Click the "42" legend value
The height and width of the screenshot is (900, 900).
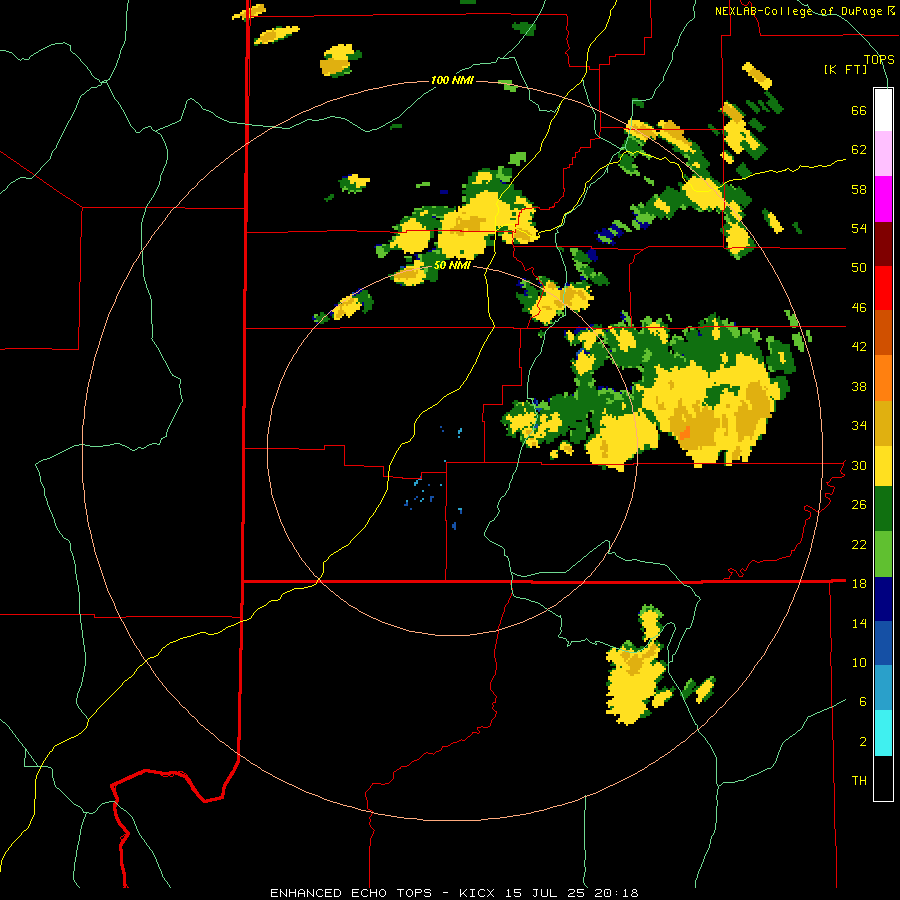coord(859,347)
